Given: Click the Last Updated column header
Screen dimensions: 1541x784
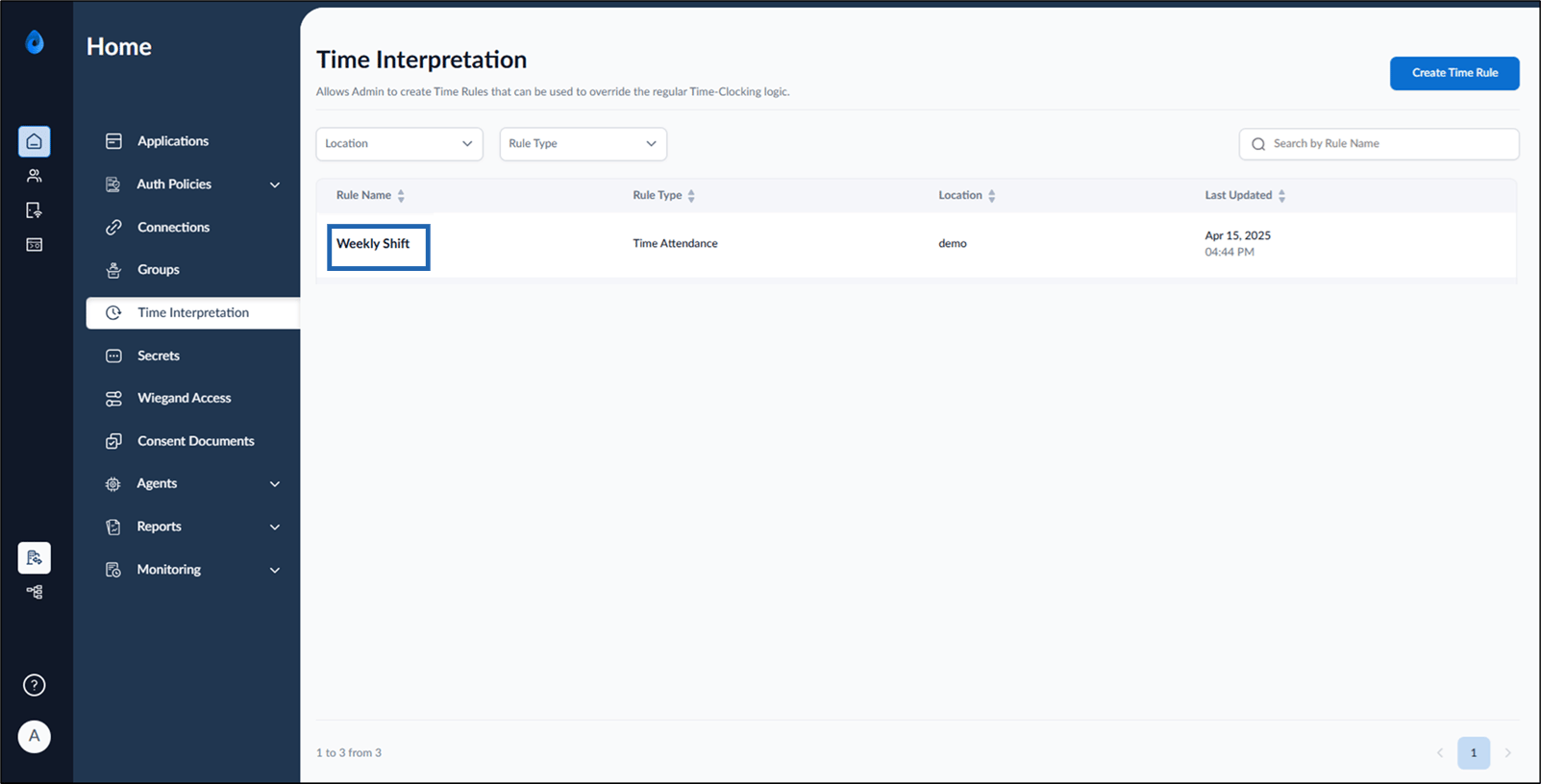Looking at the screenshot, I should 1238,195.
